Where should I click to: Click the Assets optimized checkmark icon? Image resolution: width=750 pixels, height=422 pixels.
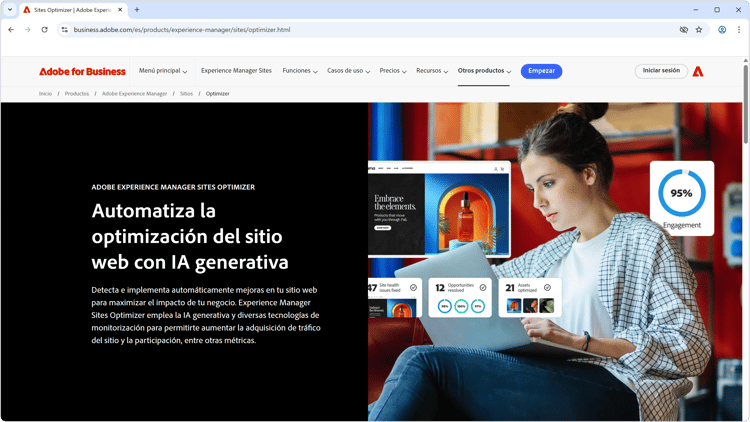coord(547,288)
